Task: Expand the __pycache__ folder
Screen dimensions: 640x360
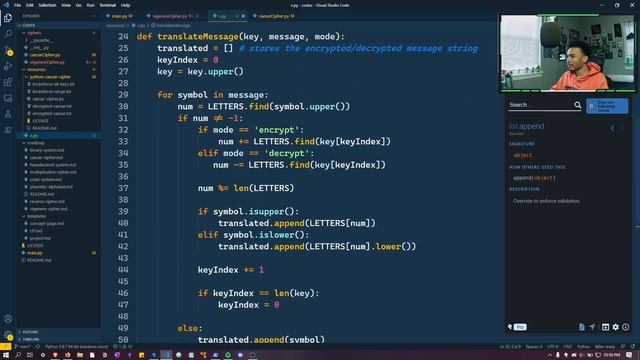Action: [57, 40]
